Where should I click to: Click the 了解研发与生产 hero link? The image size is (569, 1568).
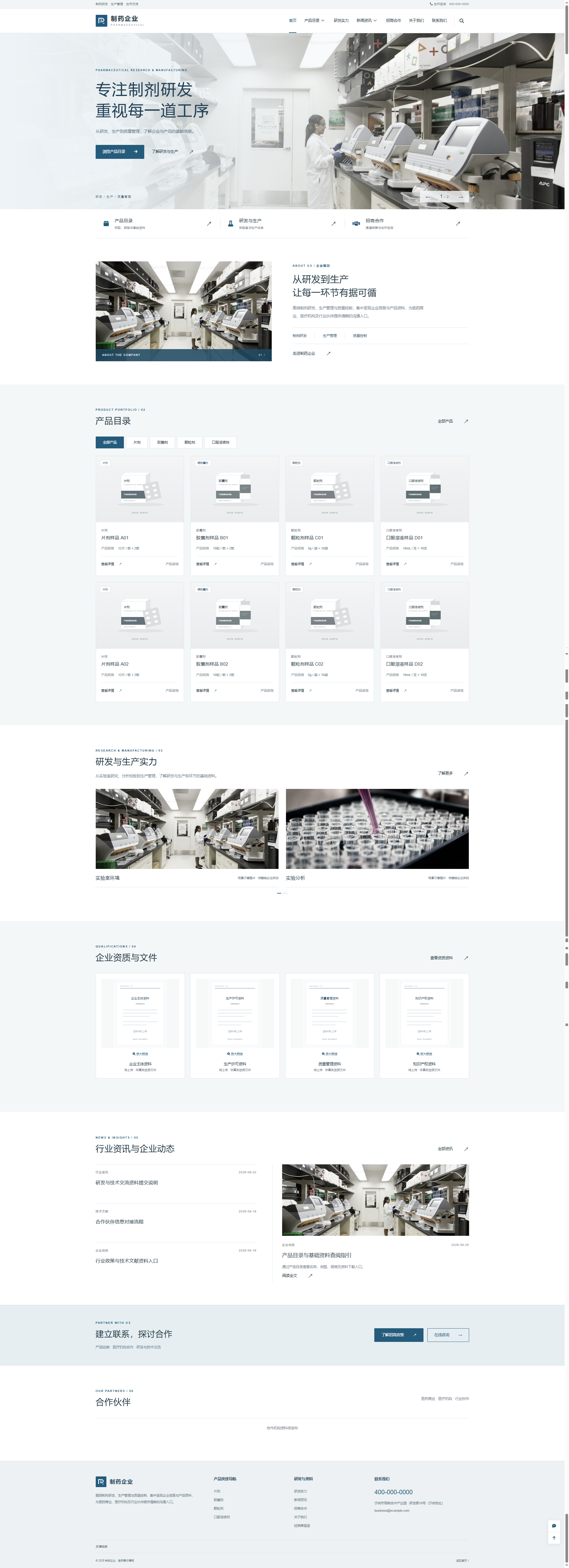(x=172, y=151)
